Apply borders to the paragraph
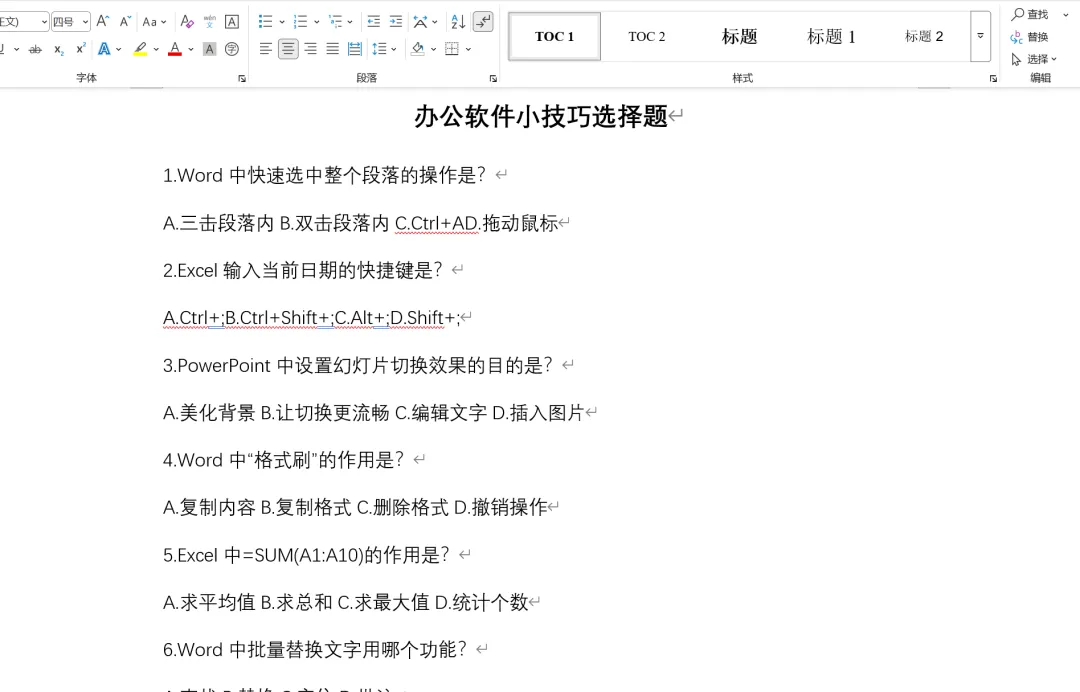Screen dimensions: 1080x692 pyautogui.click(x=452, y=49)
